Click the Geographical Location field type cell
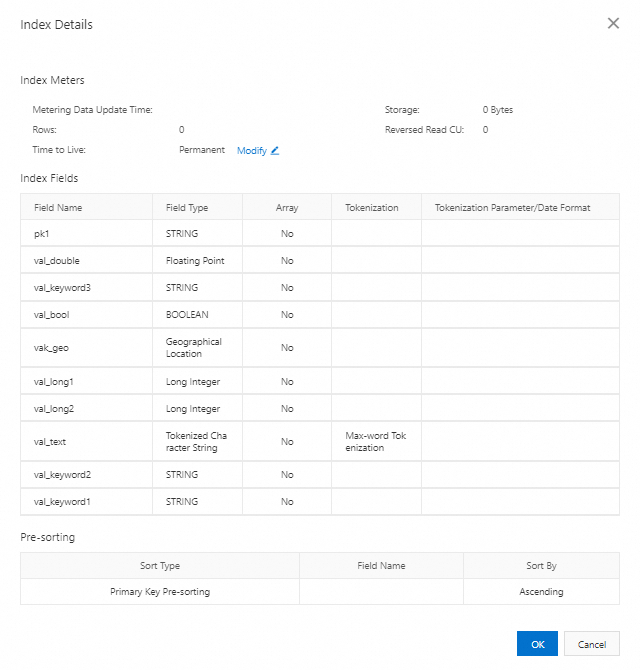 pyautogui.click(x=194, y=348)
